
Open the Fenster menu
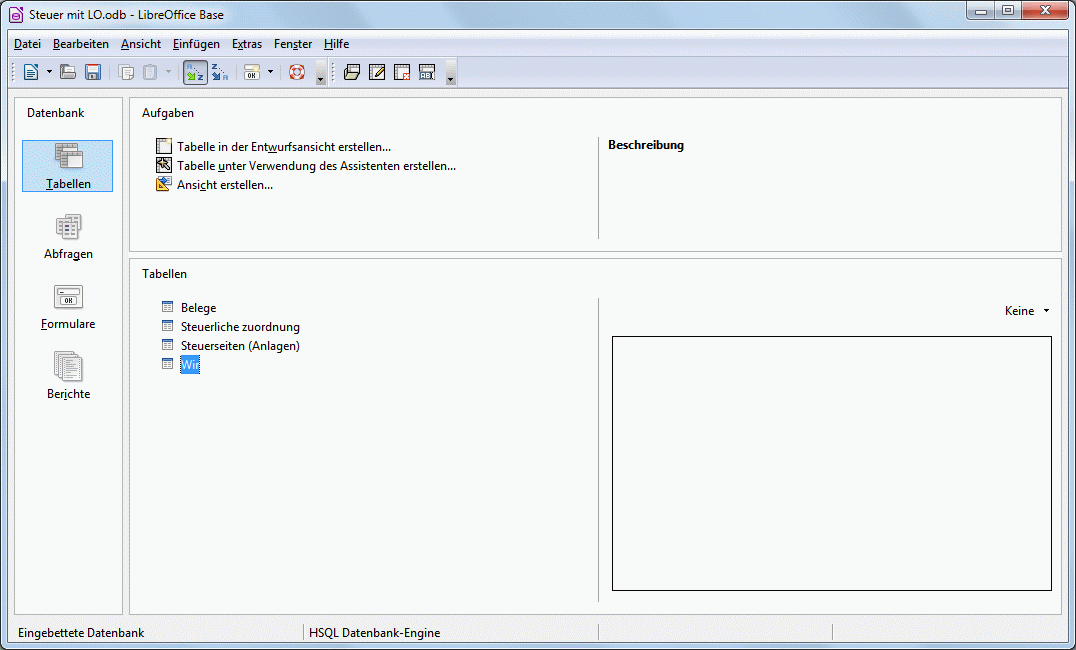click(293, 44)
